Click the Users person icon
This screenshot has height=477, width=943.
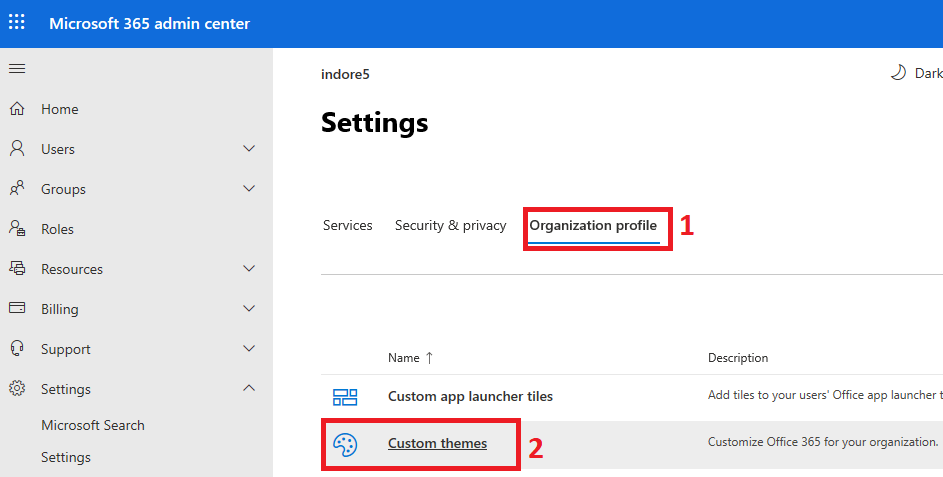click(x=17, y=149)
